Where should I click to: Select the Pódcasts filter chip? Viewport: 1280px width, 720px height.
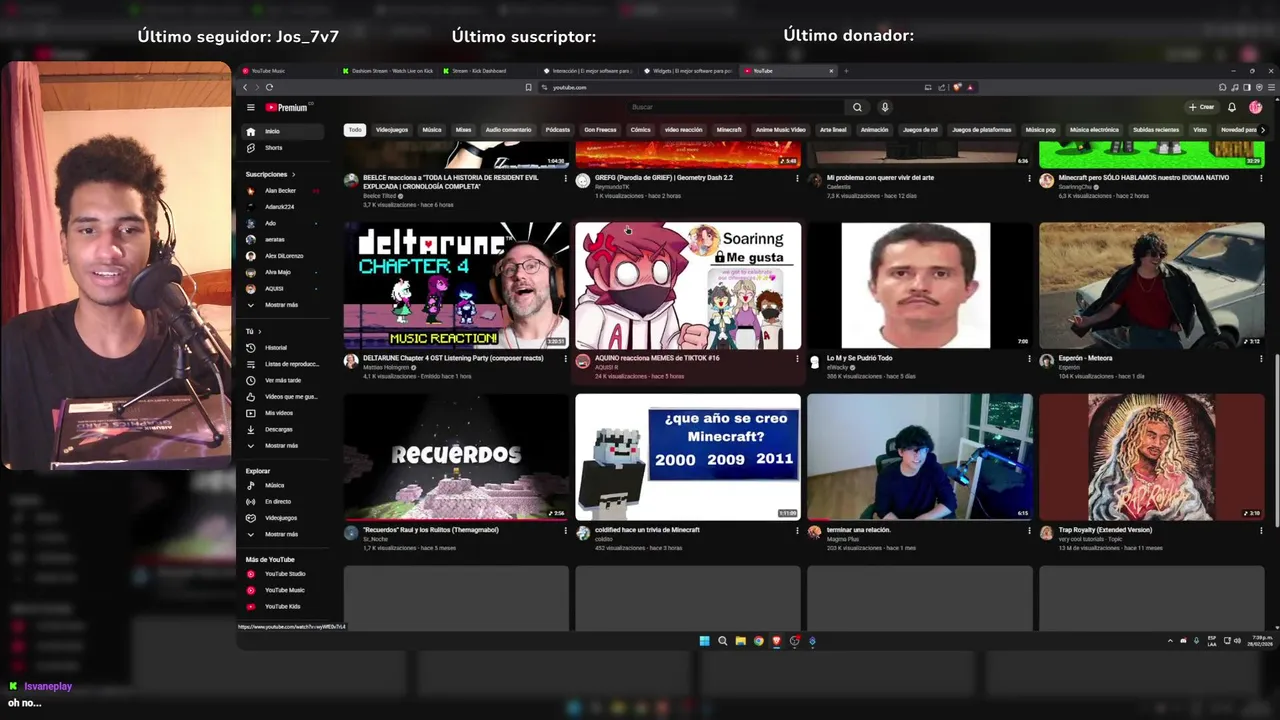point(558,130)
